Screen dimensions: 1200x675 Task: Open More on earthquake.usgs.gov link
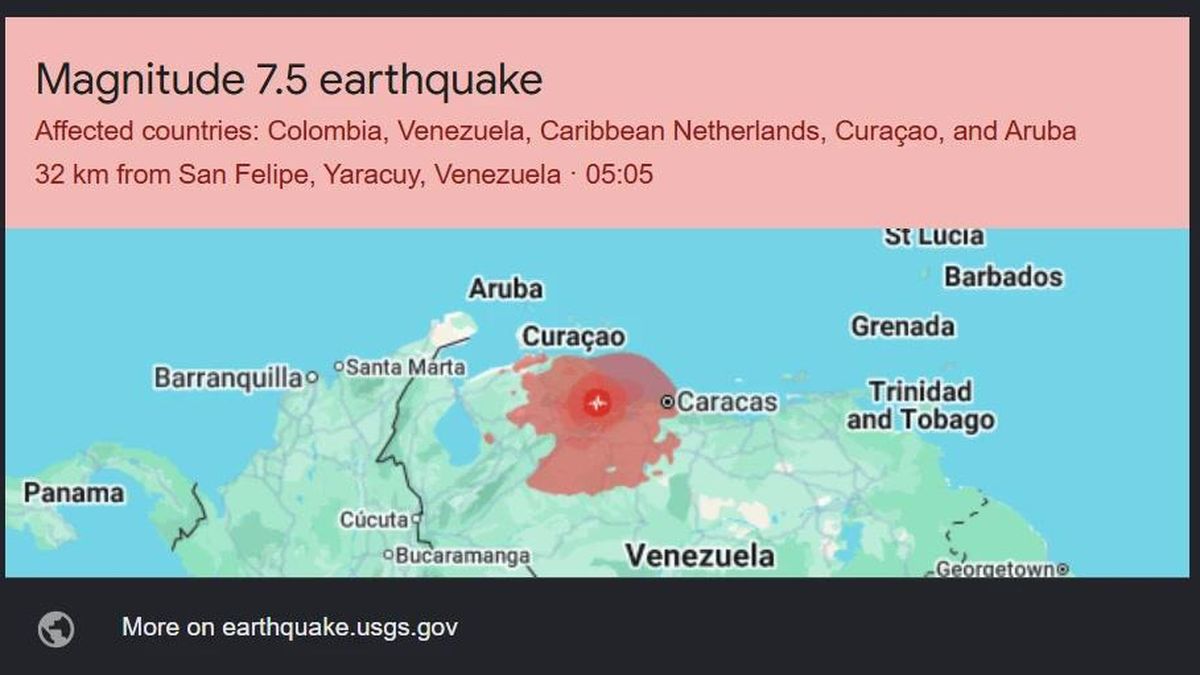point(290,628)
